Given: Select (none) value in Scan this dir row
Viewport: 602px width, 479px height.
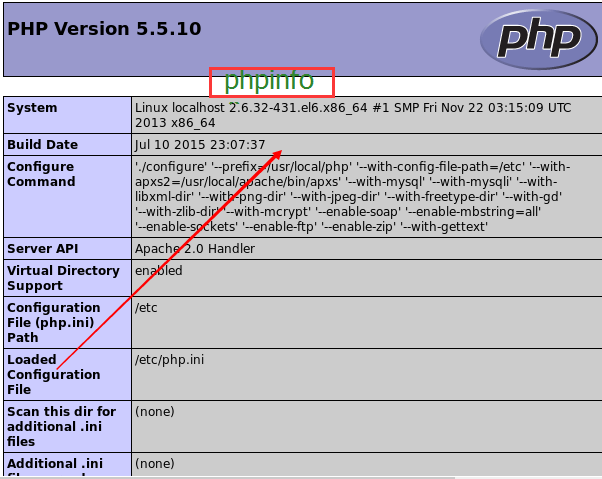Looking at the screenshot, I should 155,412.
